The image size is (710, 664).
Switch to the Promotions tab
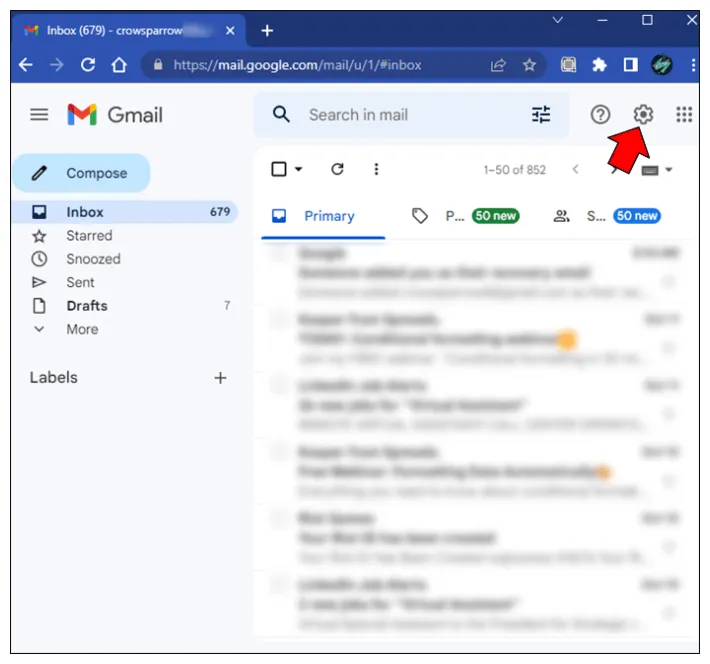(465, 216)
